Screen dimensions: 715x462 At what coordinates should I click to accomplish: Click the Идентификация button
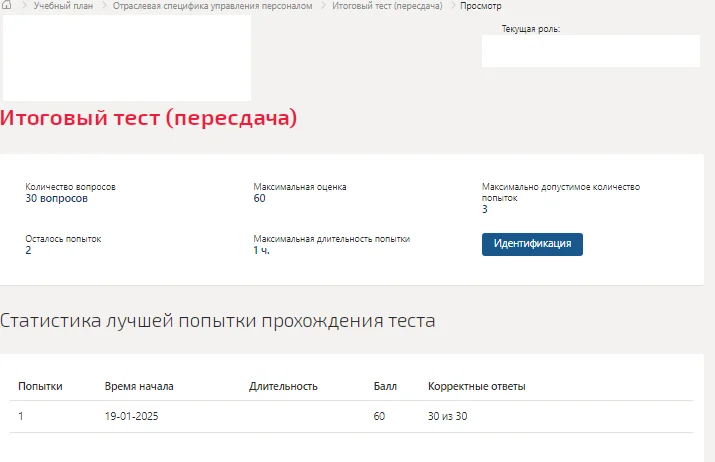(x=532, y=244)
